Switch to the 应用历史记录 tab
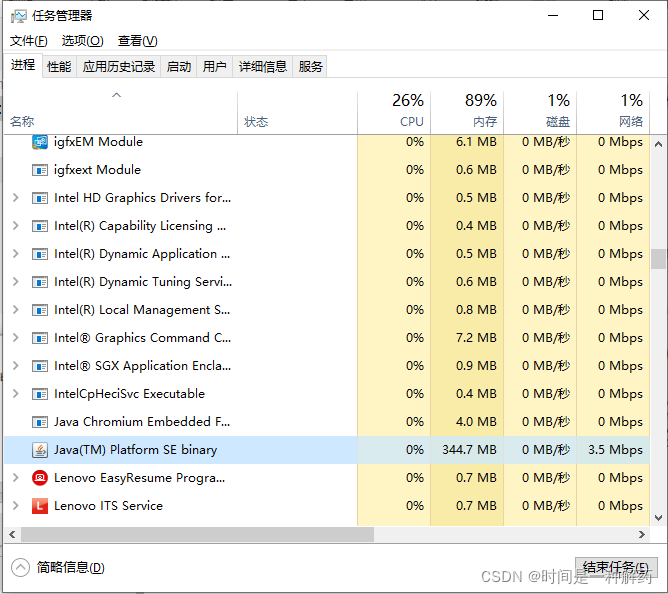The image size is (668, 594). pos(118,66)
